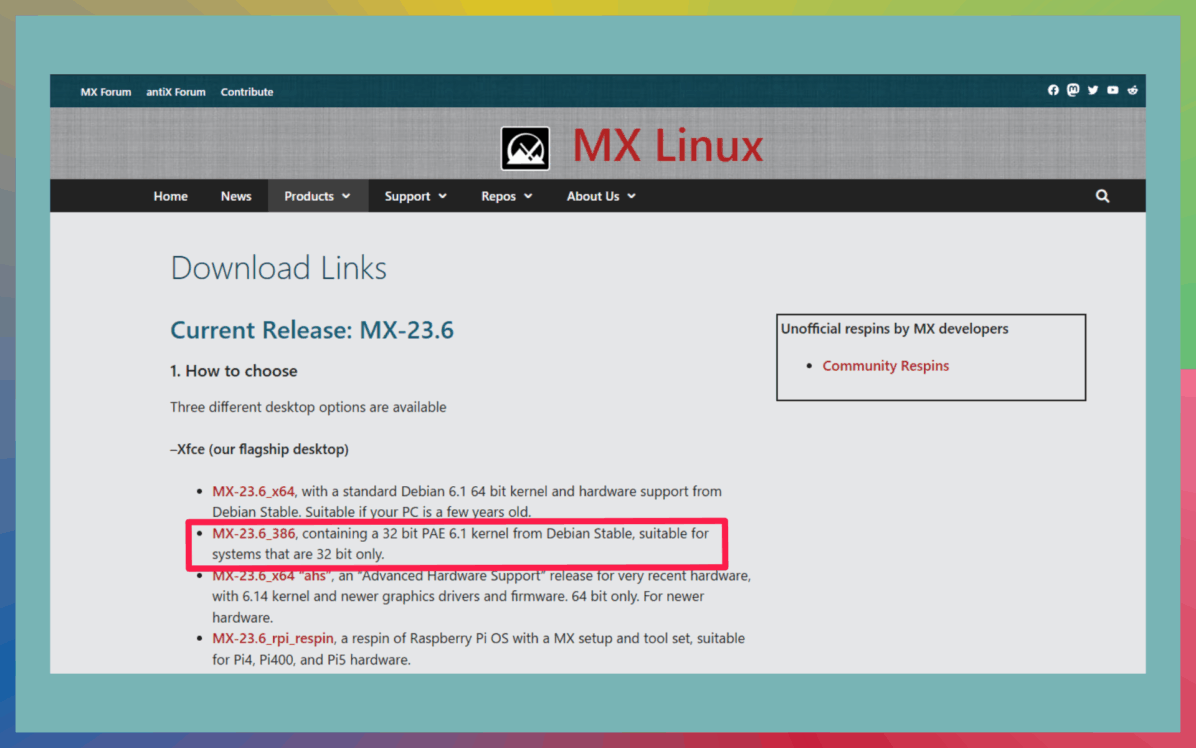Go to the Home menu item
The width and height of the screenshot is (1196, 748).
point(170,195)
